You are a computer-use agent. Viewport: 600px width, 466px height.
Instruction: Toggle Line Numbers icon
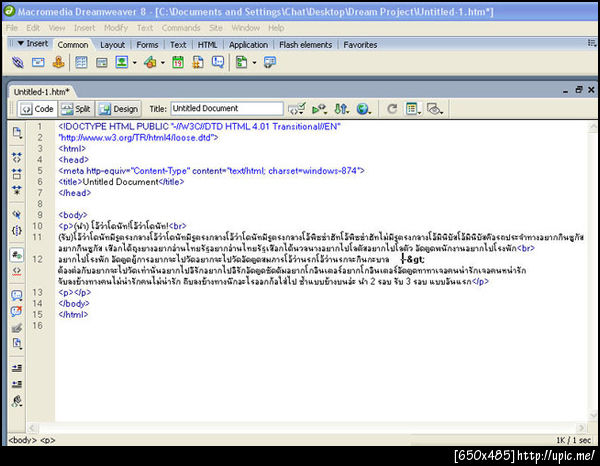[17, 255]
